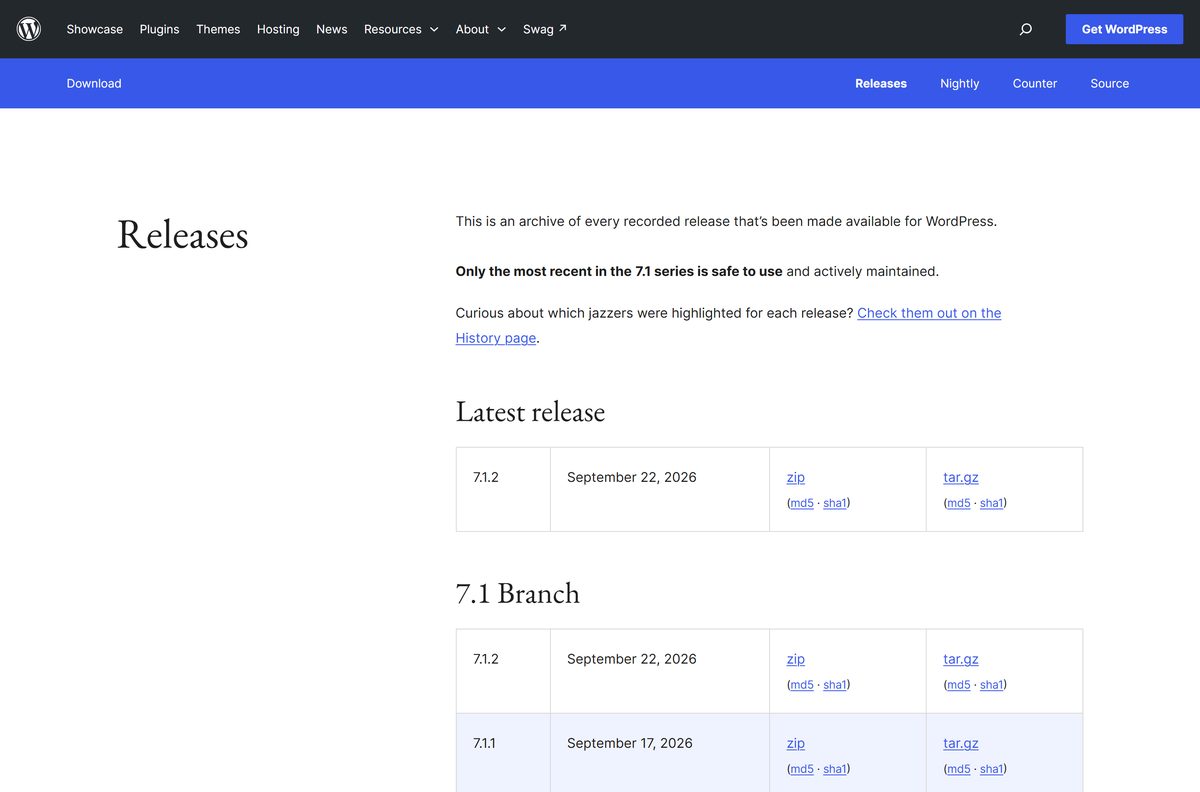1200x792 pixels.
Task: Open md5 for 7.1.1 zip
Action: 802,769
